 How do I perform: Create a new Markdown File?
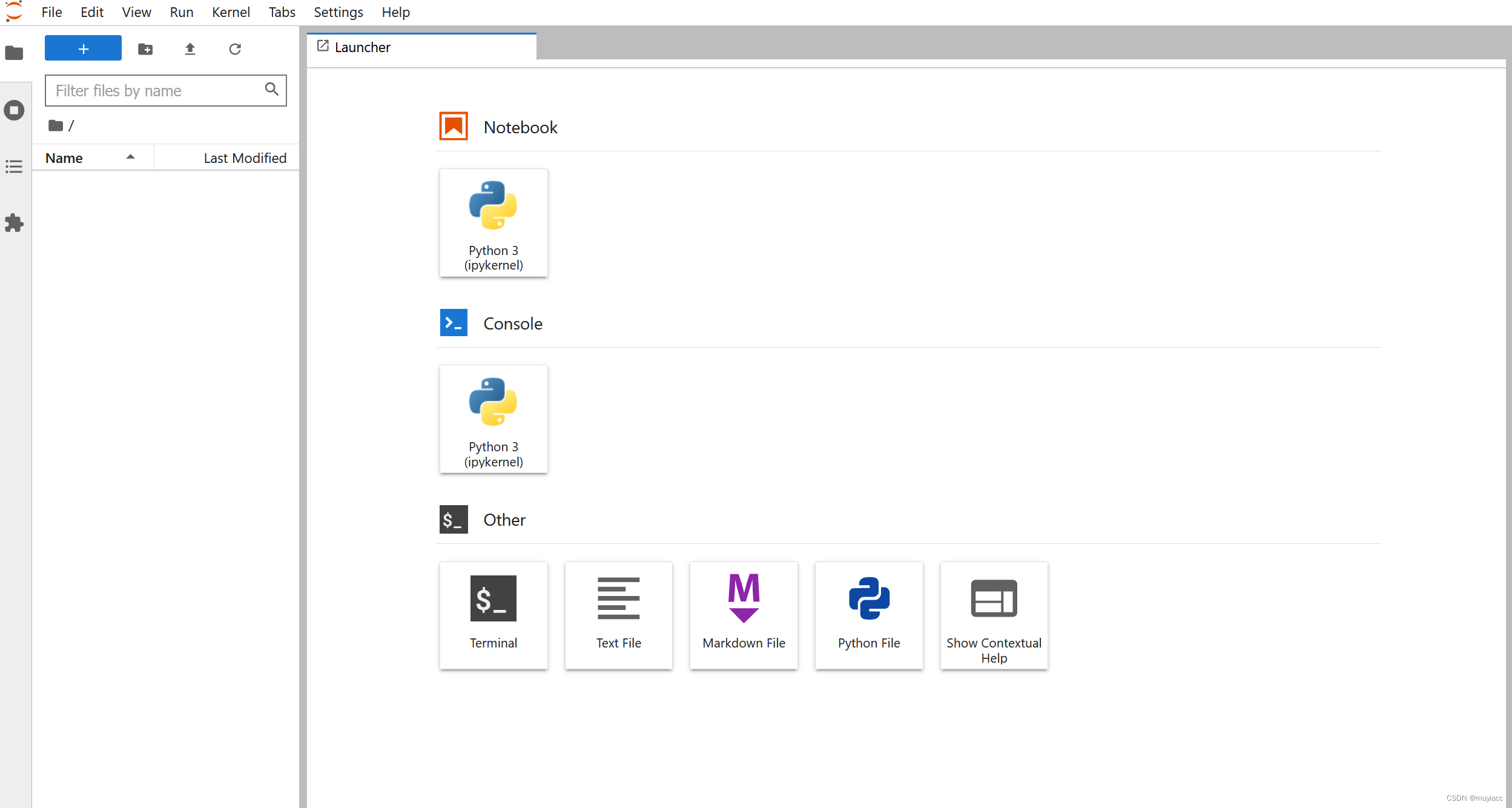coord(744,615)
